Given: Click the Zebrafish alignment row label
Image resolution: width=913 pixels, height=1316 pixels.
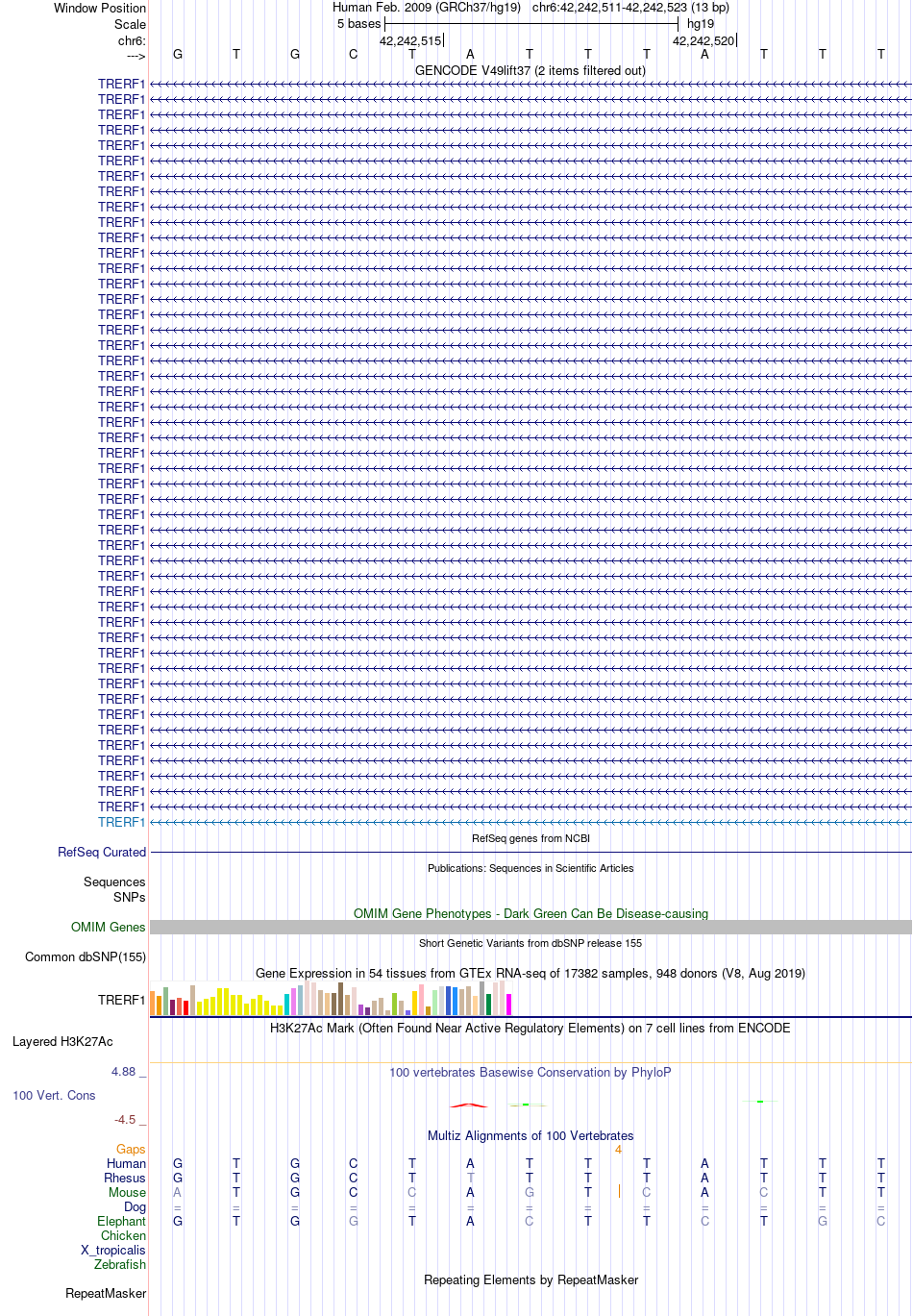Looking at the screenshot, I should [x=120, y=1264].
